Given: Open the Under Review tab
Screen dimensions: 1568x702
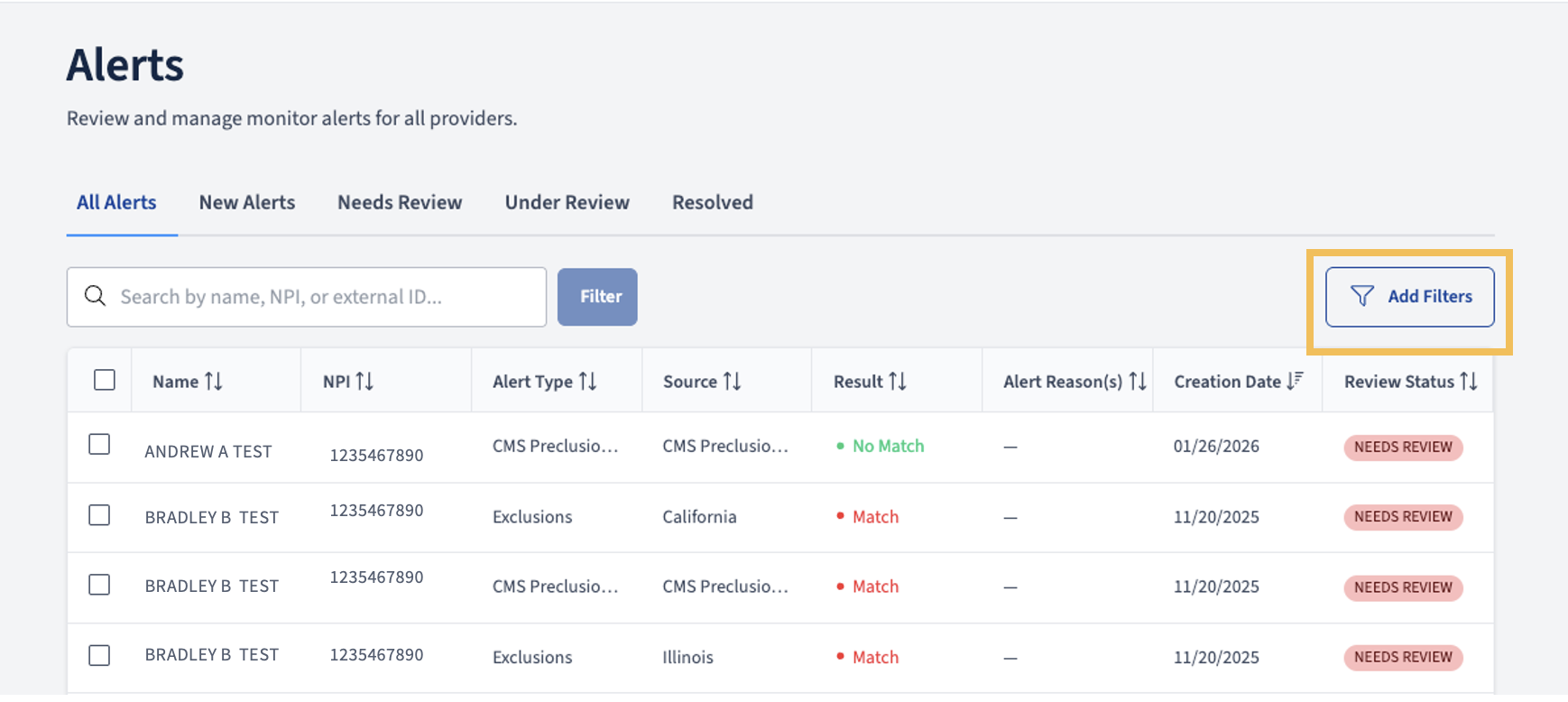Looking at the screenshot, I should (567, 202).
